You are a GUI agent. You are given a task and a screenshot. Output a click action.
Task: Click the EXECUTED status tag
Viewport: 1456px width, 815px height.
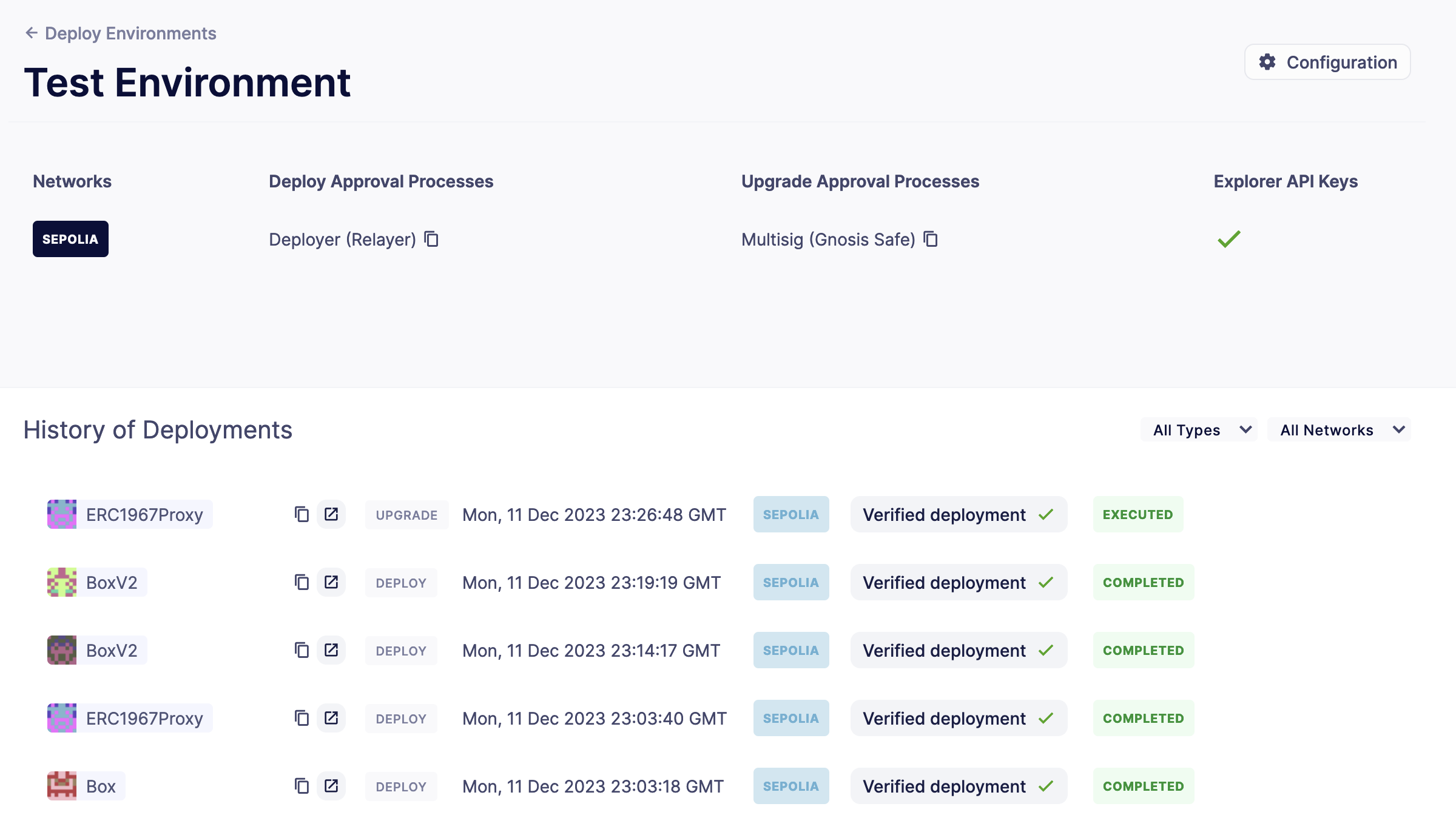(x=1137, y=514)
